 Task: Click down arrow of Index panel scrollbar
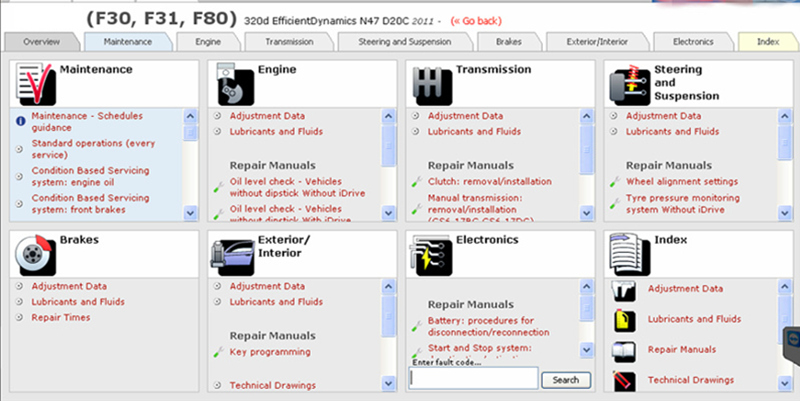(785, 383)
